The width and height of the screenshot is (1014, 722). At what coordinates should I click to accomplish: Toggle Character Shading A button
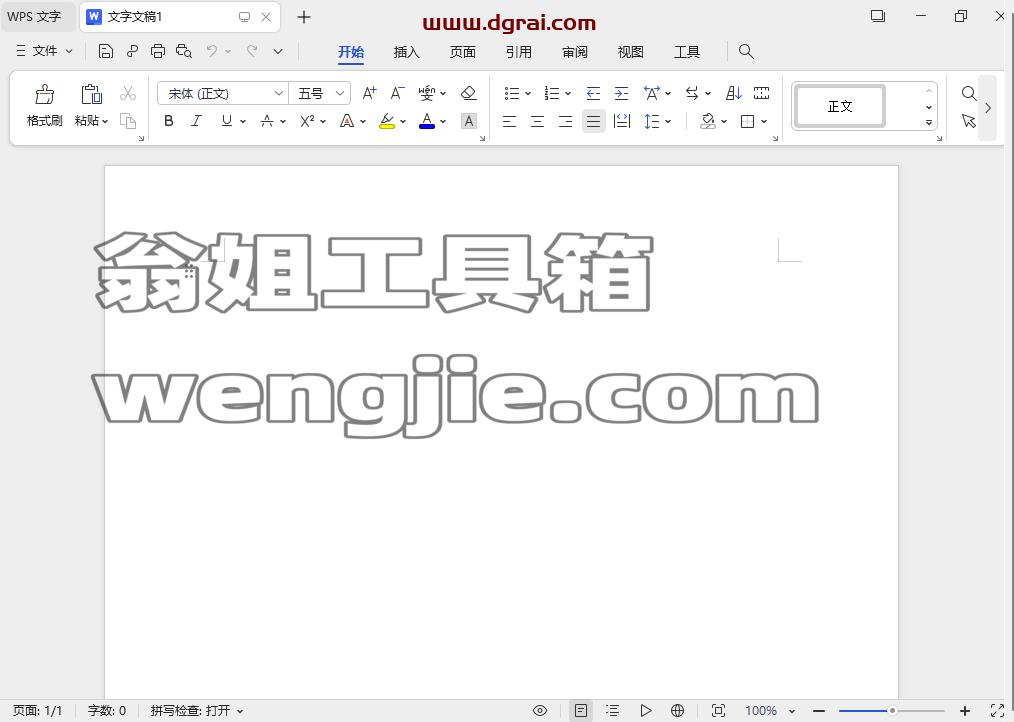tap(469, 121)
